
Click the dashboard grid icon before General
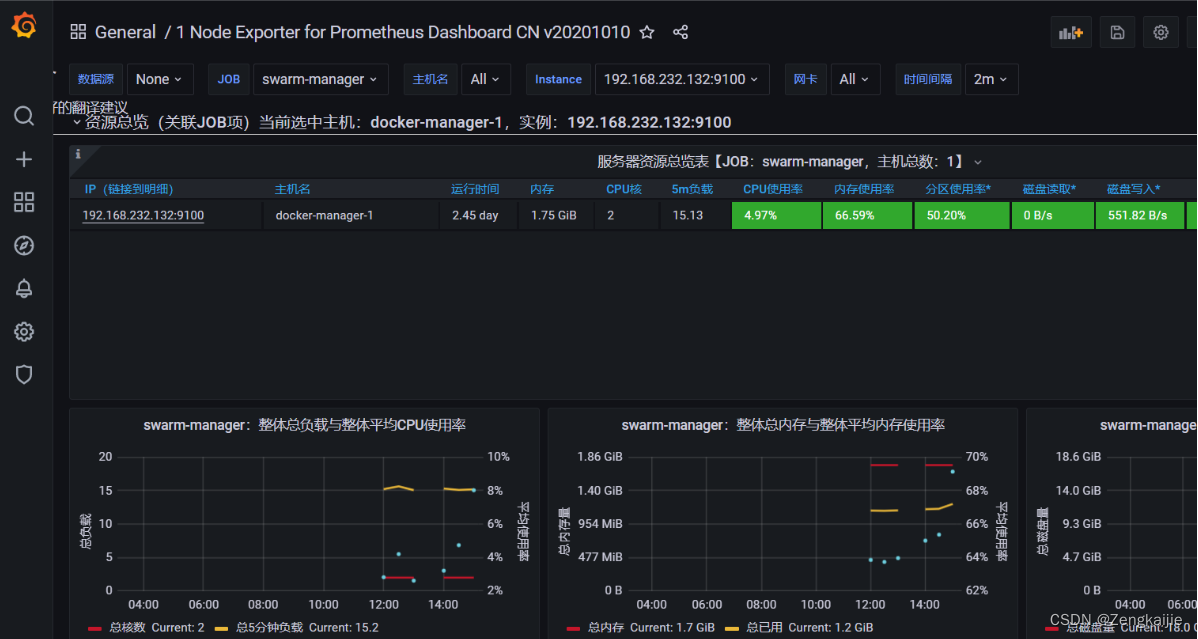tap(78, 32)
